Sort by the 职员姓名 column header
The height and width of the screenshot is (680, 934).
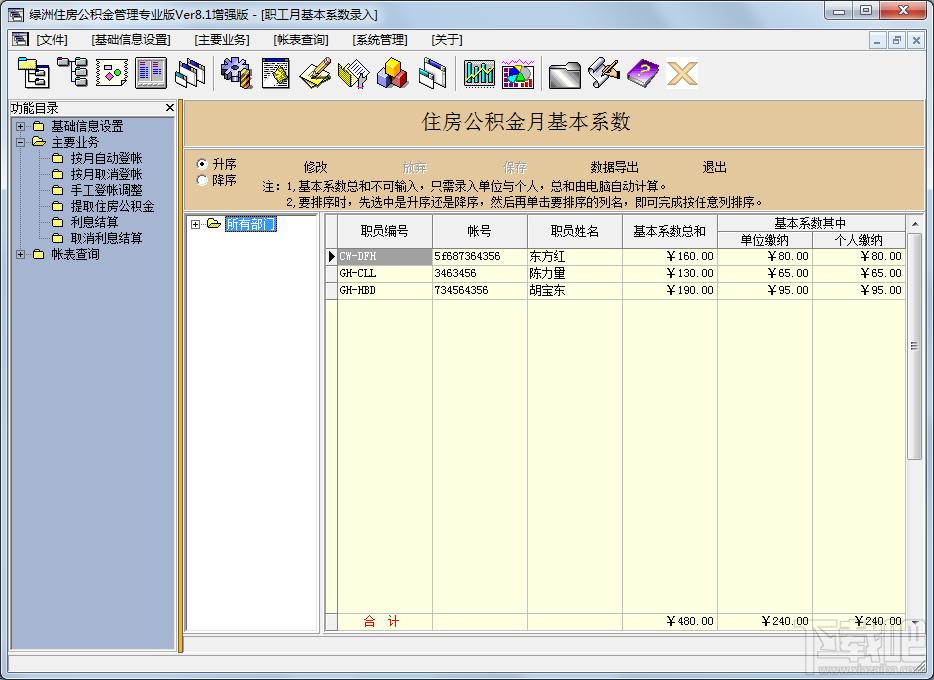point(575,231)
